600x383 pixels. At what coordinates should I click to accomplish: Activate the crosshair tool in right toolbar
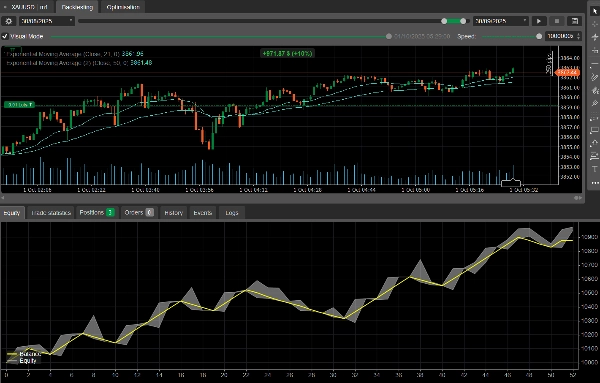pyautogui.click(x=594, y=24)
